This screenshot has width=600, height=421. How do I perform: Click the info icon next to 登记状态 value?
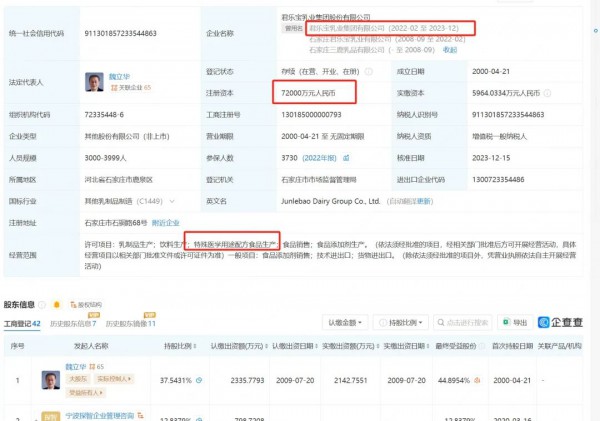pyautogui.click(x=368, y=72)
